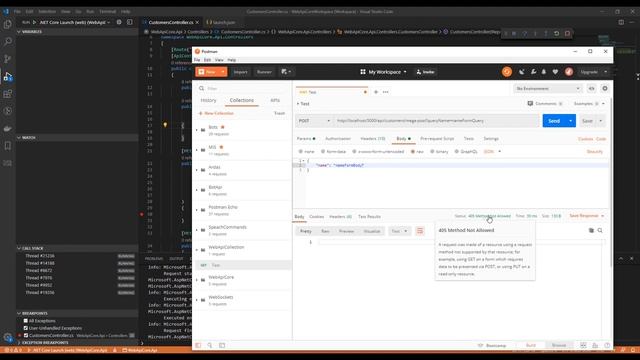This screenshot has width=640, height=360.
Task: Open VS Code Search in the activity bar
Action: (x=7, y=42)
